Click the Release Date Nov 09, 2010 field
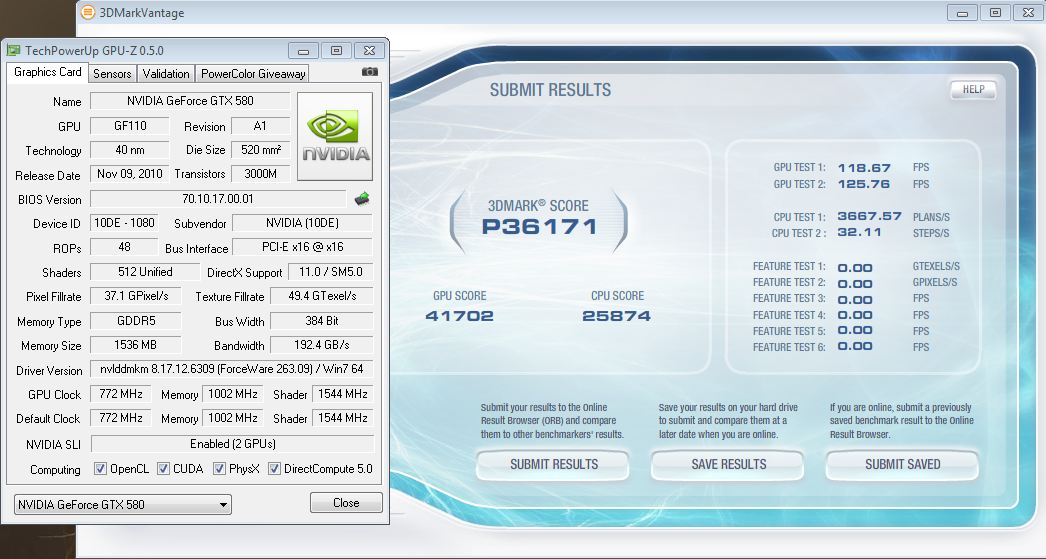 [x=129, y=174]
